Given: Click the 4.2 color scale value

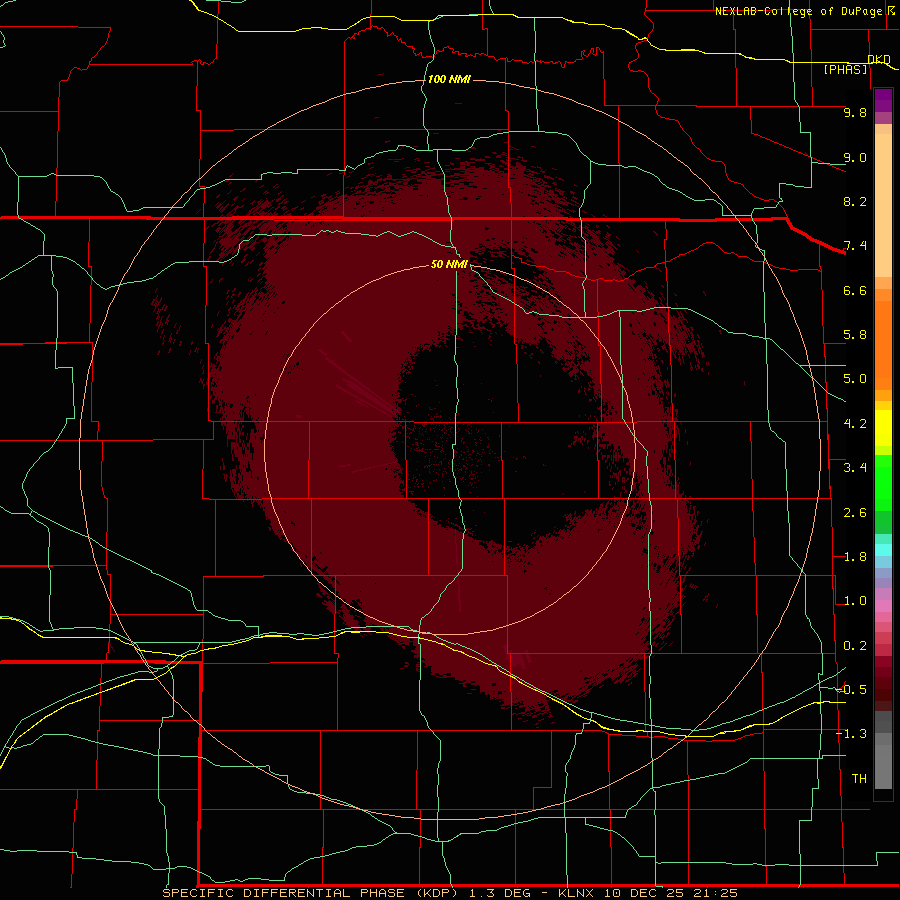Looking at the screenshot, I should [855, 424].
